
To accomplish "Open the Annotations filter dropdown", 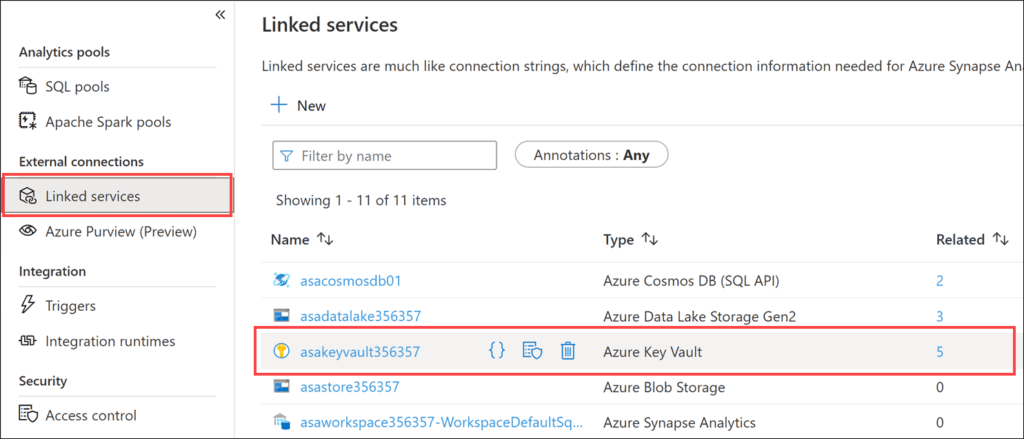I will (591, 156).
